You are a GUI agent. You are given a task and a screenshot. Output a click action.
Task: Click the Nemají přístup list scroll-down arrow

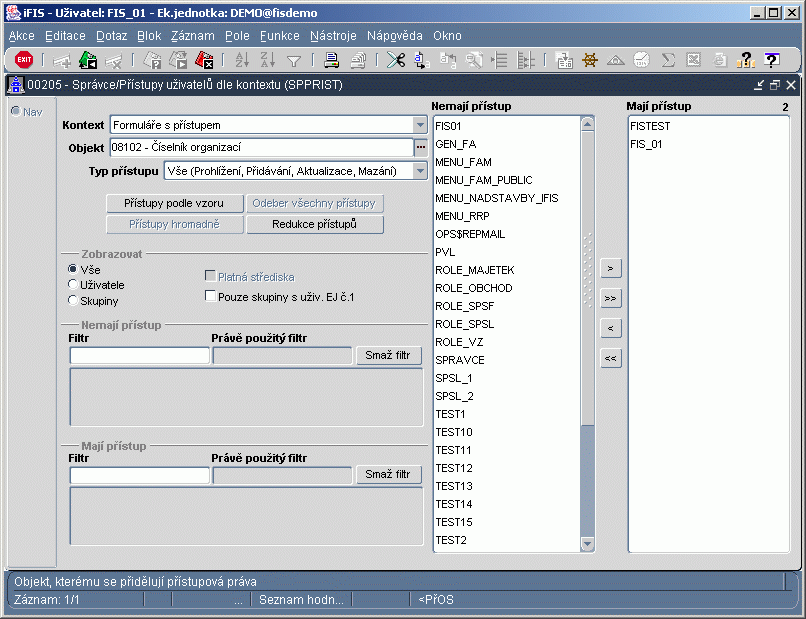point(587,543)
